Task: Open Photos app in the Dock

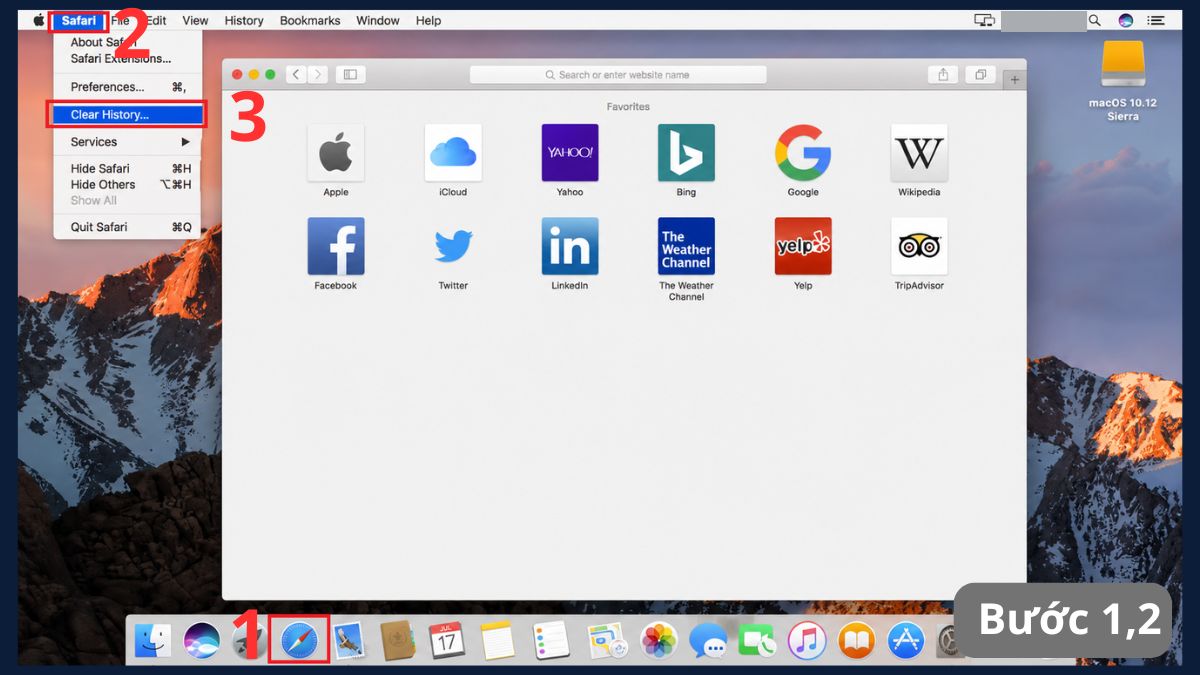Action: pos(659,641)
